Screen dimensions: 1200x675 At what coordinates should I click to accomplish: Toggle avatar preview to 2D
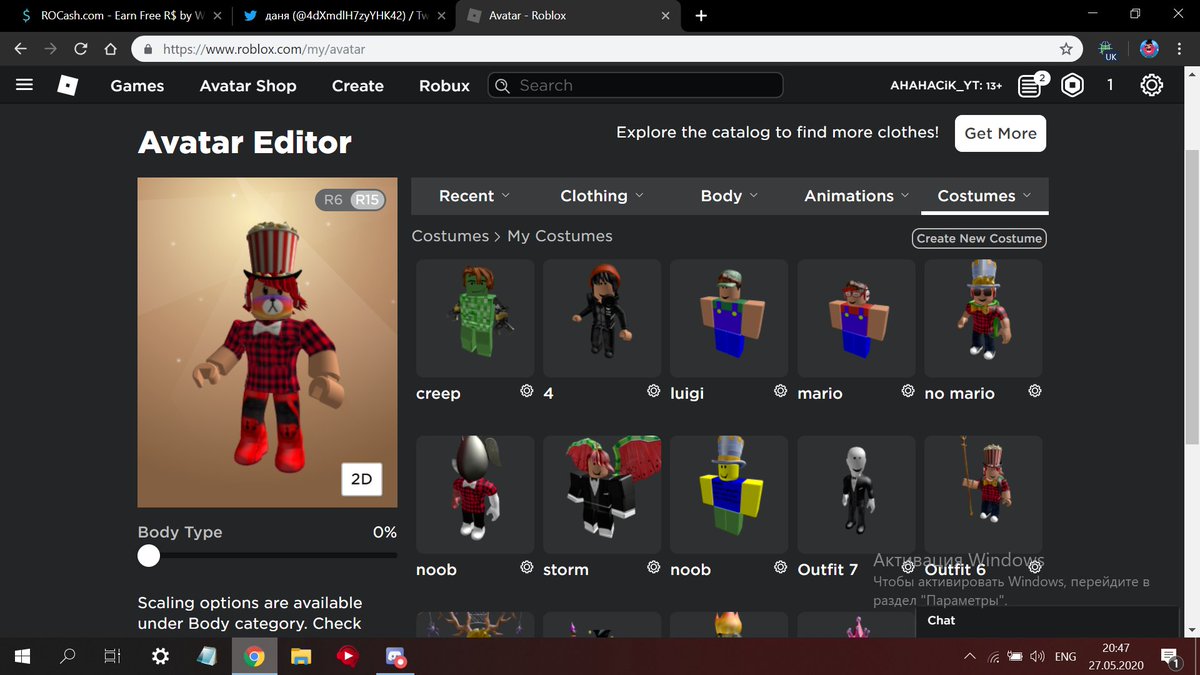[361, 479]
